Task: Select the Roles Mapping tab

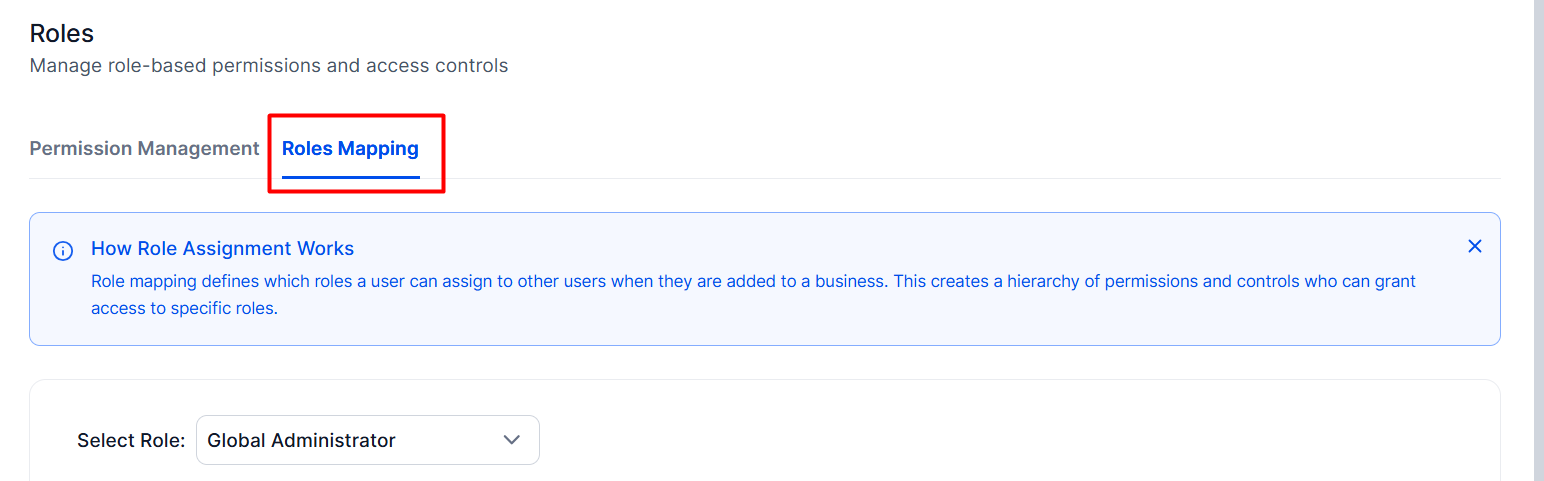Action: point(350,148)
